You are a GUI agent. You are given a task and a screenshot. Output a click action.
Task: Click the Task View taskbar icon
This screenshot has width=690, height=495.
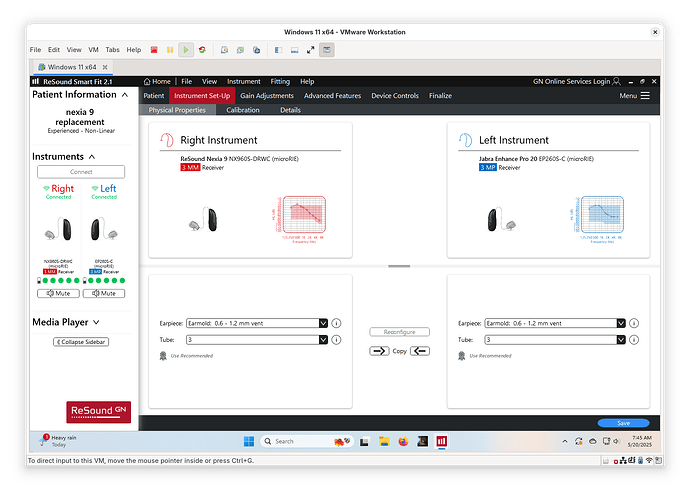364,442
